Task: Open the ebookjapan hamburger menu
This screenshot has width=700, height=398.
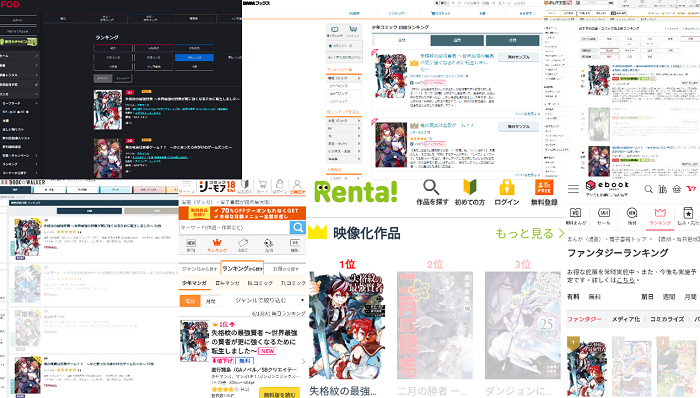Action: pos(573,189)
